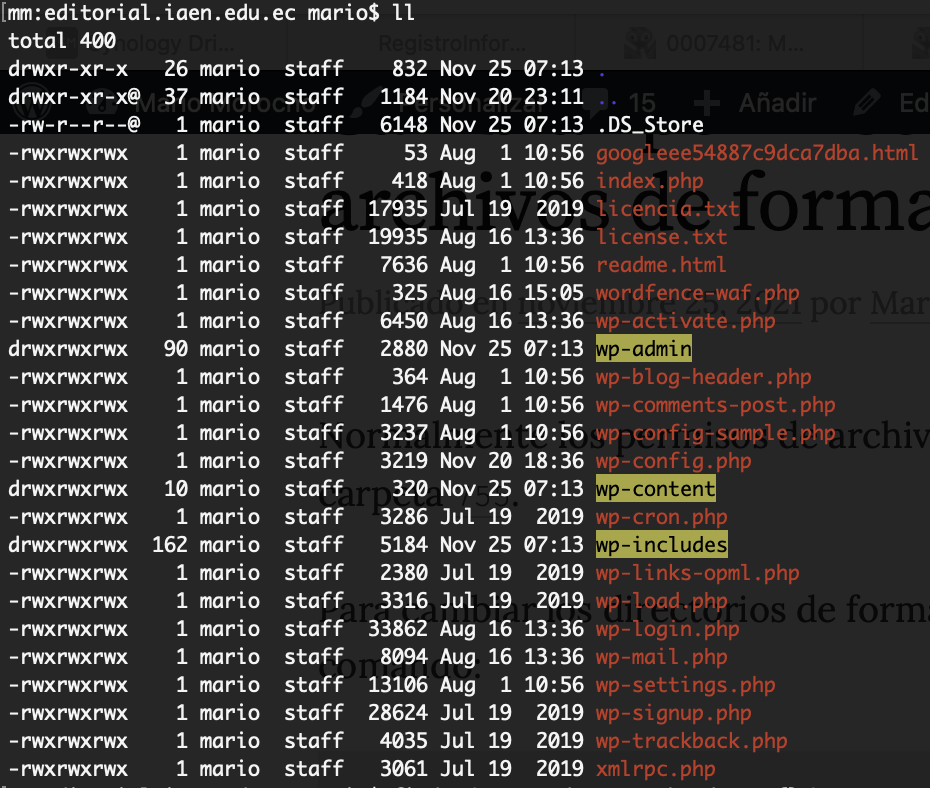This screenshot has height=788, width=930.
Task: Select the timestamp 23:11
Action: [553, 97]
